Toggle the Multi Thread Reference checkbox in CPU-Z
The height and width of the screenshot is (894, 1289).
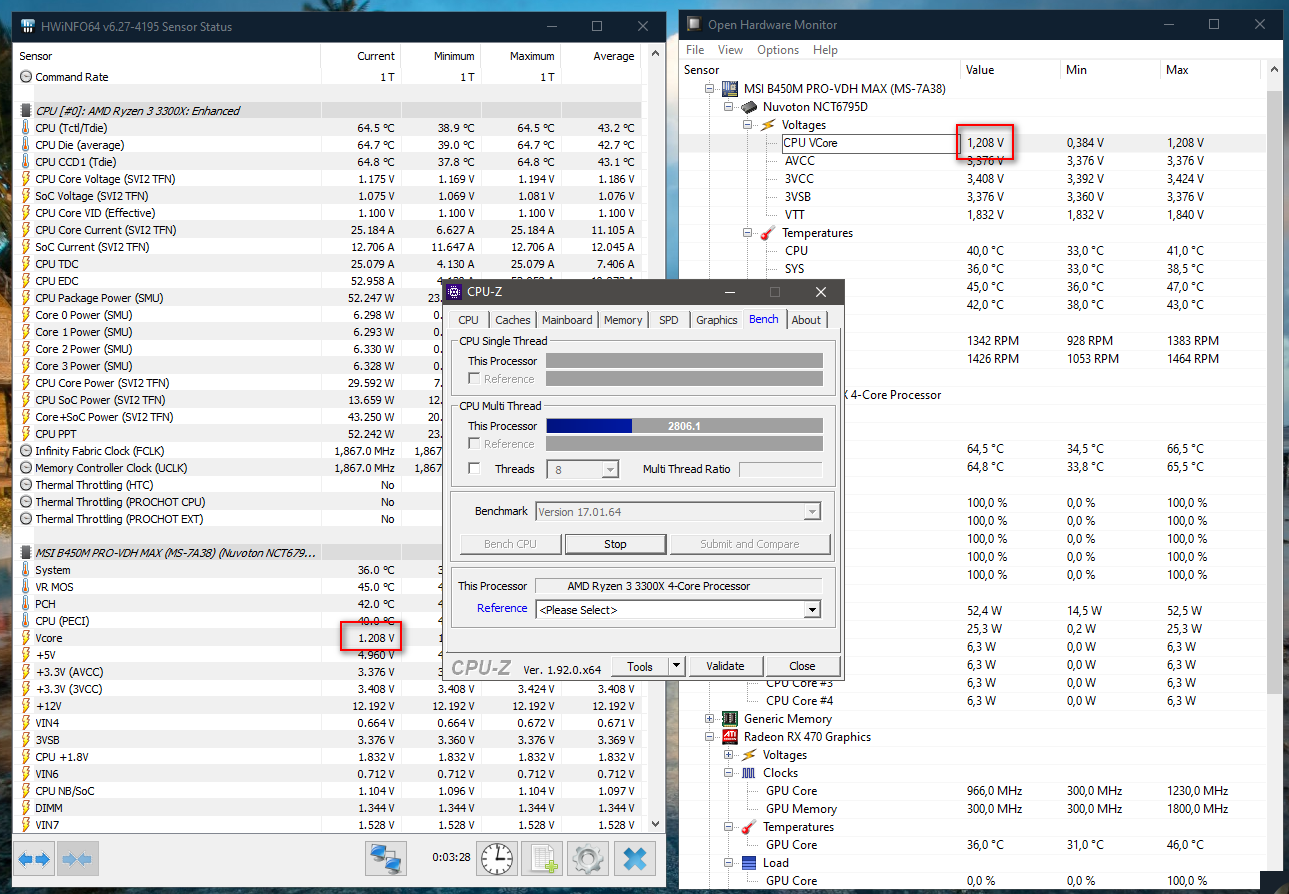tap(474, 444)
